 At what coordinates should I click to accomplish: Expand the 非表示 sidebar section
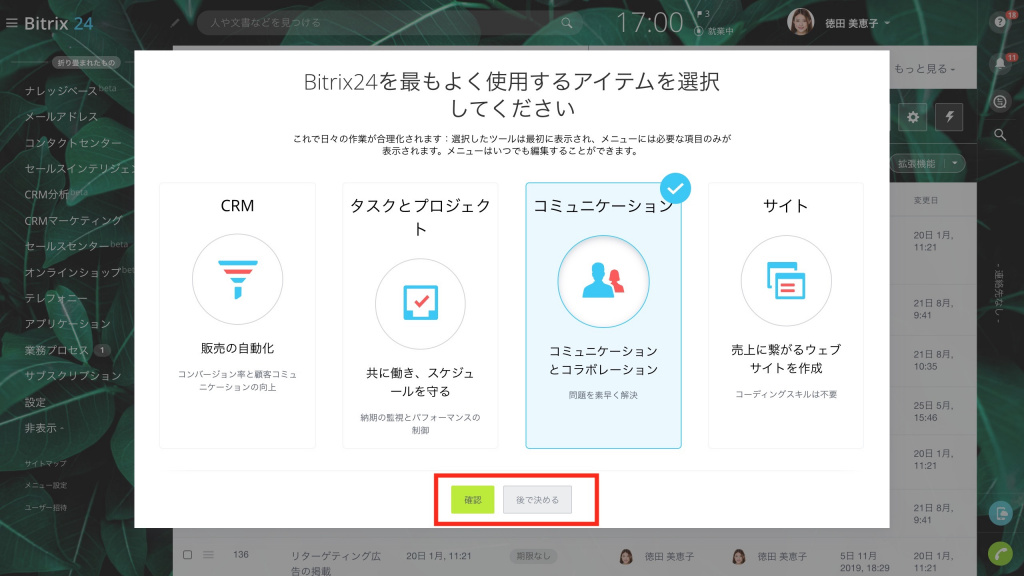44,428
